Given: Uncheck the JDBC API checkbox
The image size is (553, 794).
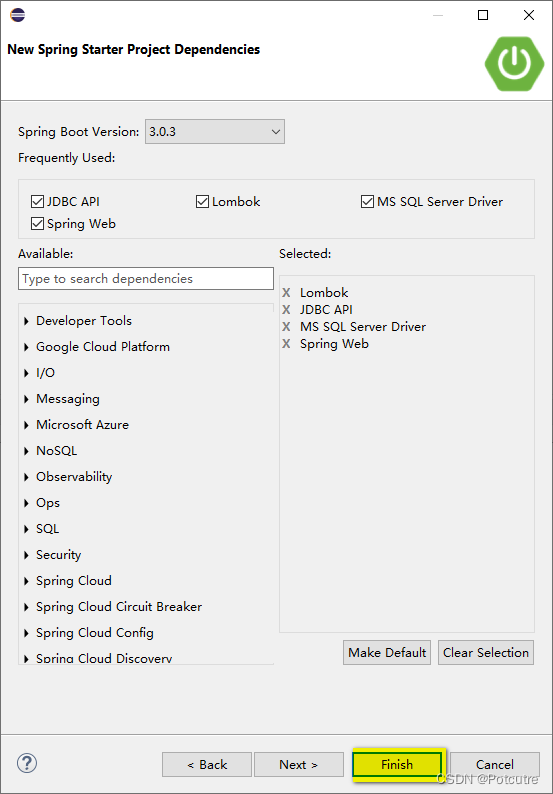Looking at the screenshot, I should click(37, 202).
